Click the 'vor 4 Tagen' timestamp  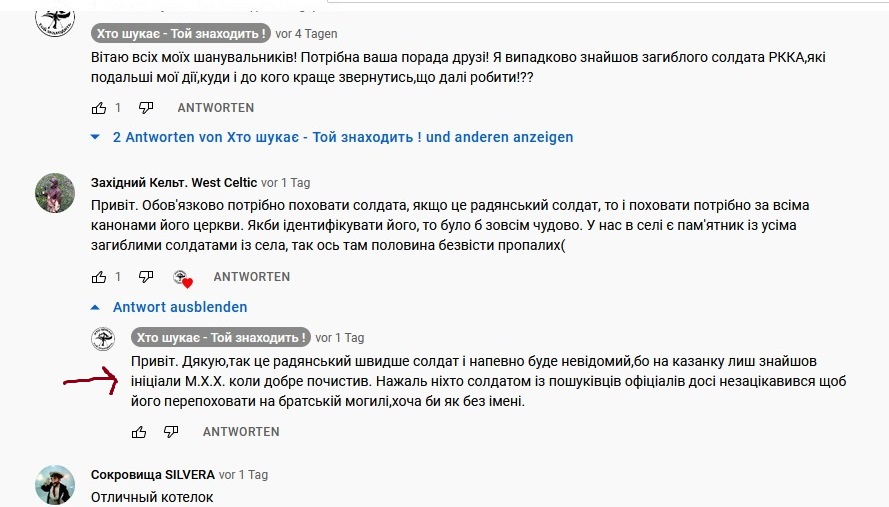307,33
